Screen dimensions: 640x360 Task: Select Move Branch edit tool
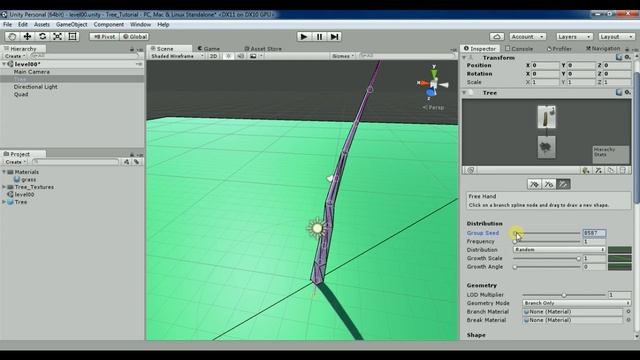pos(534,184)
